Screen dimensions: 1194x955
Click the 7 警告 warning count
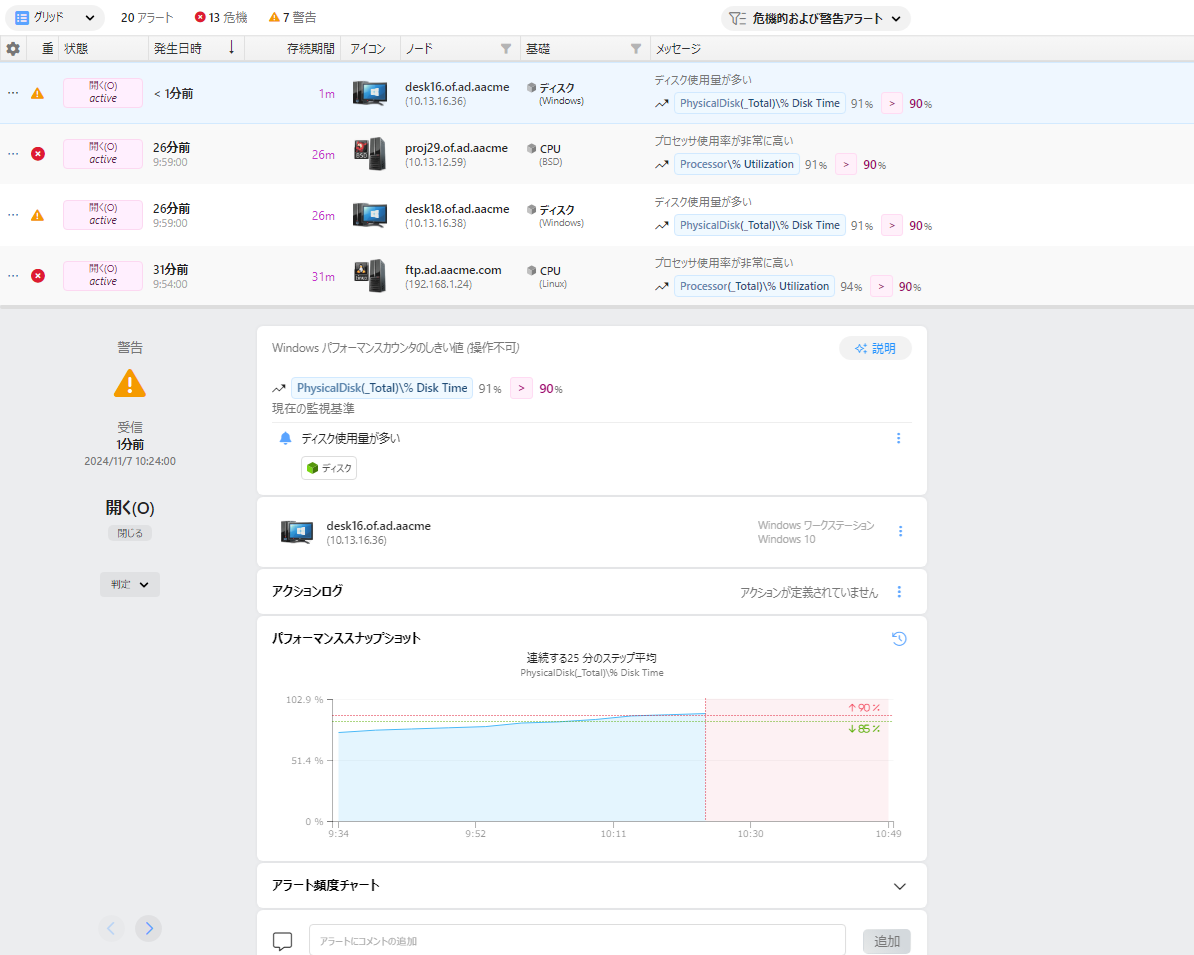click(292, 18)
